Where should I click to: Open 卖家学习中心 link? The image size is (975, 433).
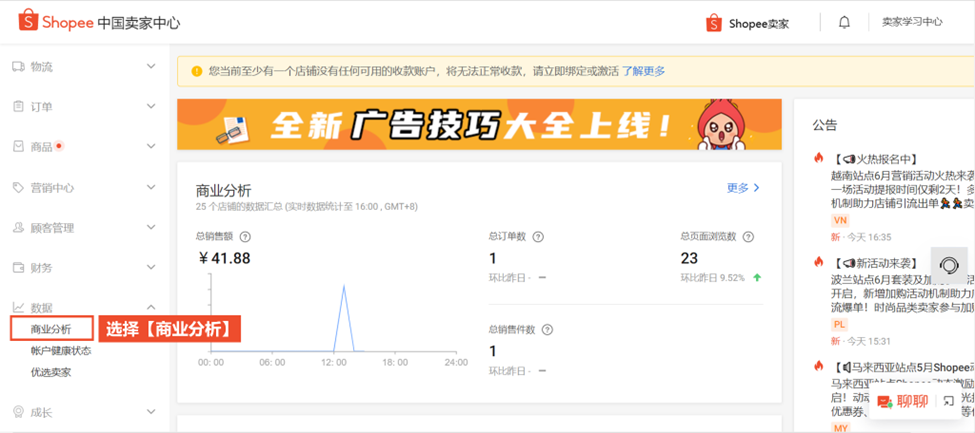(x=912, y=22)
